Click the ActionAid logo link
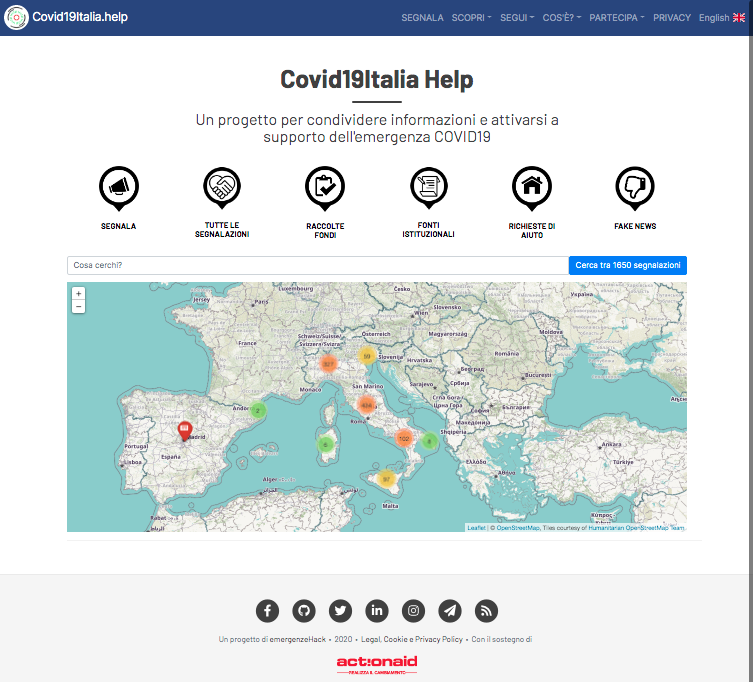 tap(377, 665)
